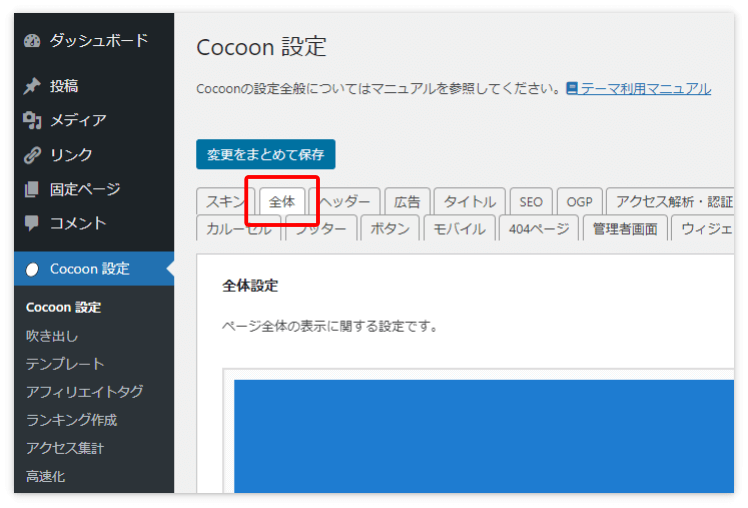Switch to the フッター tab
The width and height of the screenshot is (748, 508).
pyautogui.click(x=321, y=229)
